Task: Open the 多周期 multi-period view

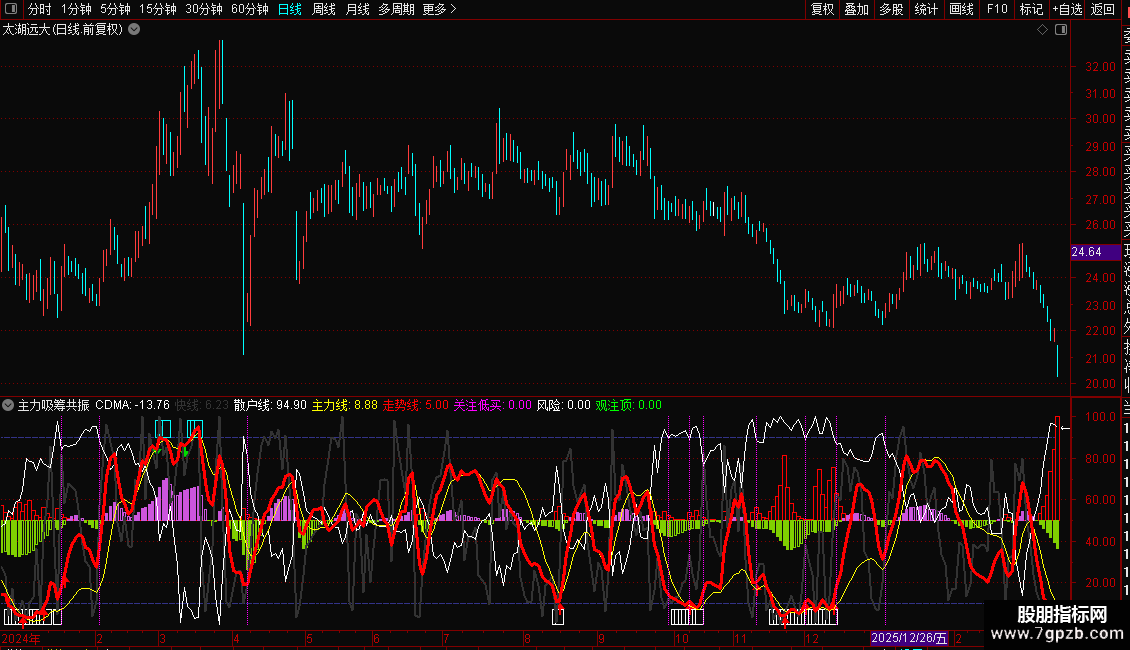Action: click(x=396, y=9)
